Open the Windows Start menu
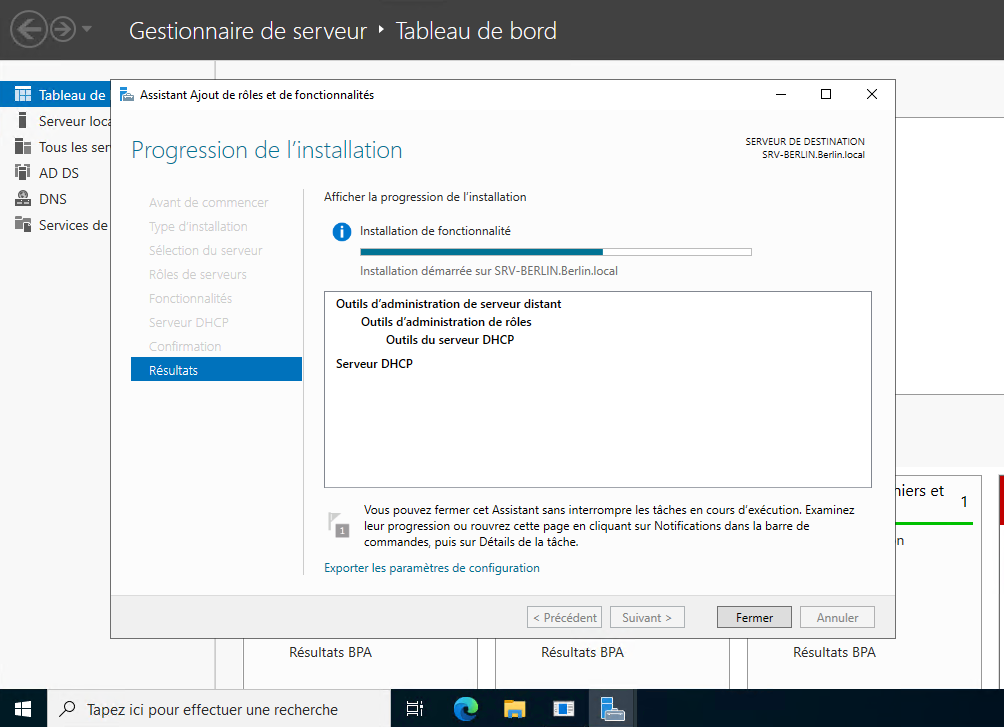 [x=23, y=709]
